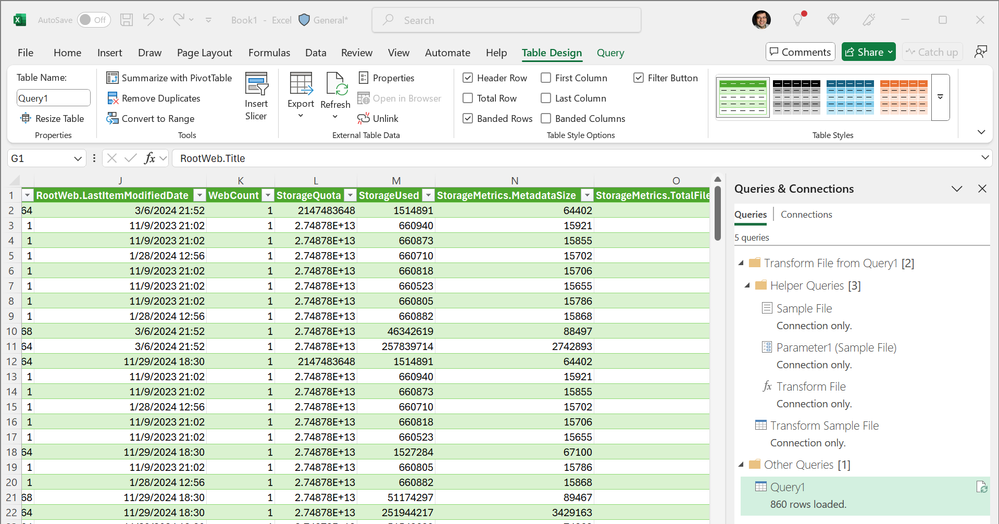Click the Comments button
999x524 pixels.
coord(800,52)
